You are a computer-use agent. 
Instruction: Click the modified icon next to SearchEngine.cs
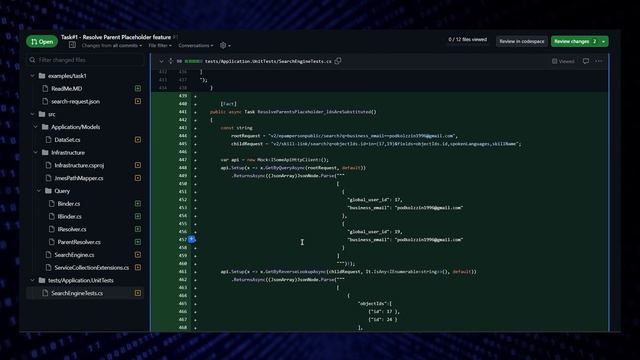pos(138,255)
